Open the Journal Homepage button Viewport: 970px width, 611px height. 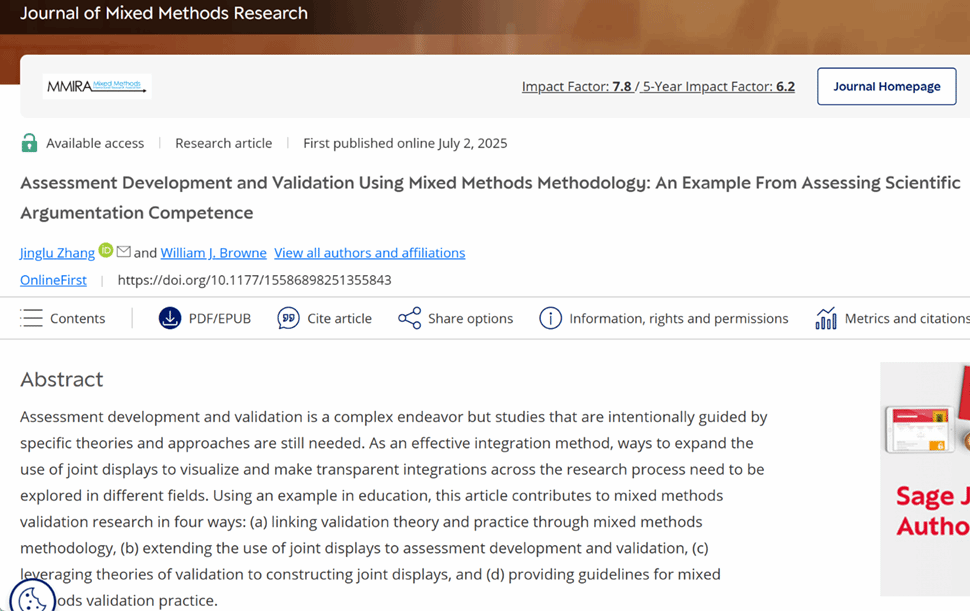pyautogui.click(x=886, y=87)
